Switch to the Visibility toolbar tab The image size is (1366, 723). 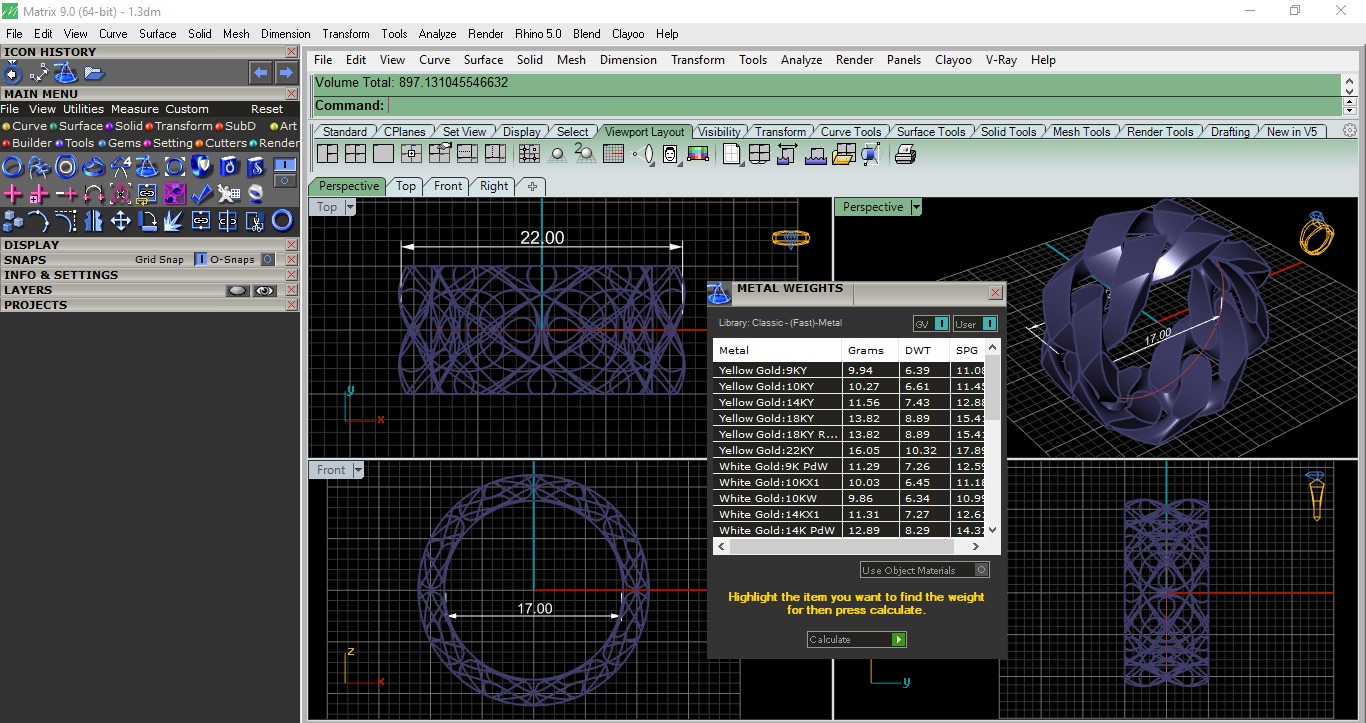click(719, 131)
